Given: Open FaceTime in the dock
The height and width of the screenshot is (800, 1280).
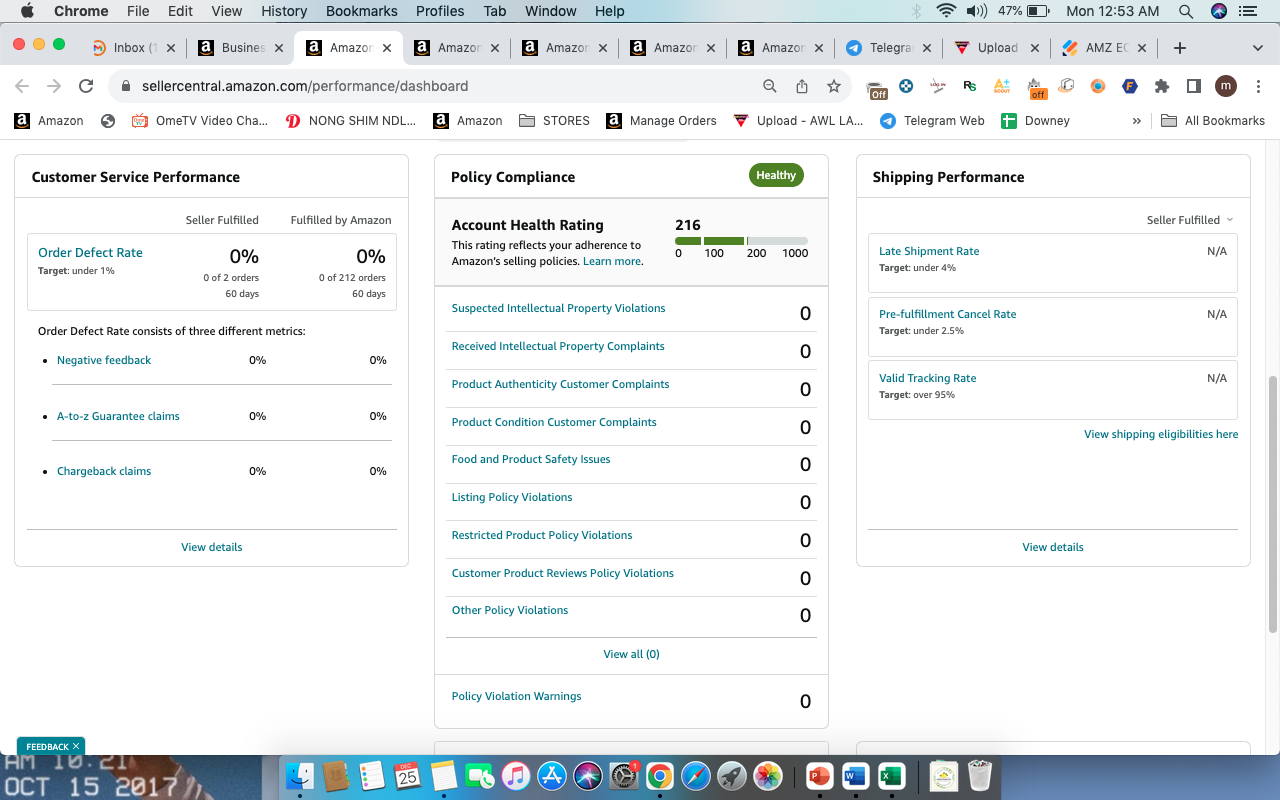Looking at the screenshot, I should tap(480, 775).
